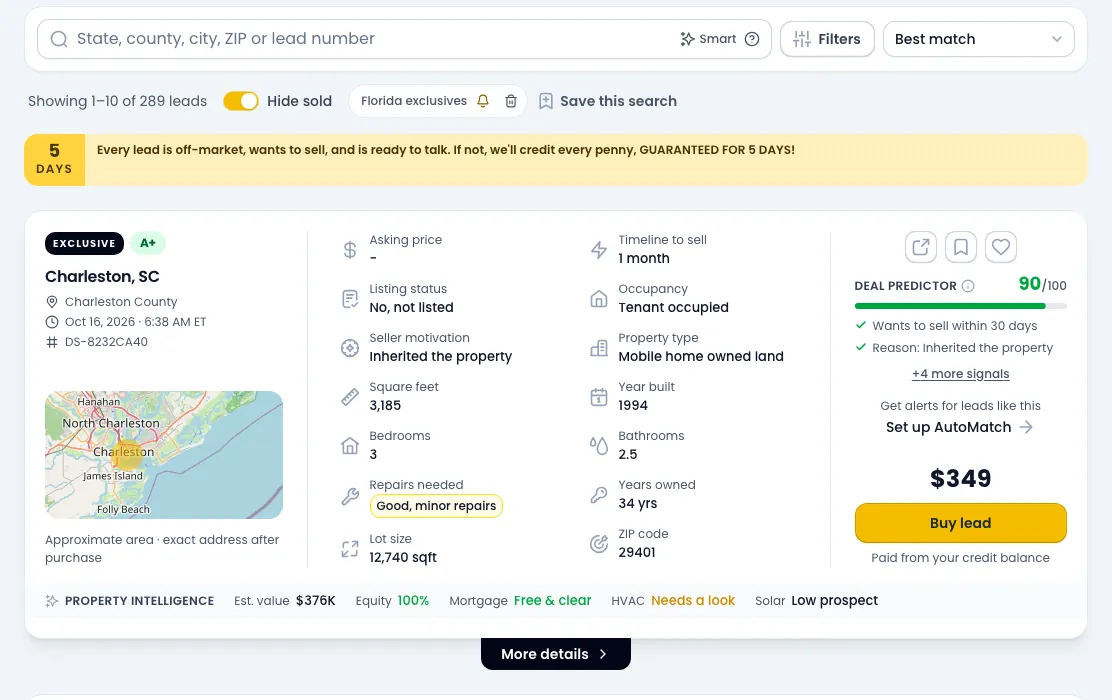Click the Property type building icon
The width and height of the screenshot is (1112, 700).
pyautogui.click(x=599, y=348)
